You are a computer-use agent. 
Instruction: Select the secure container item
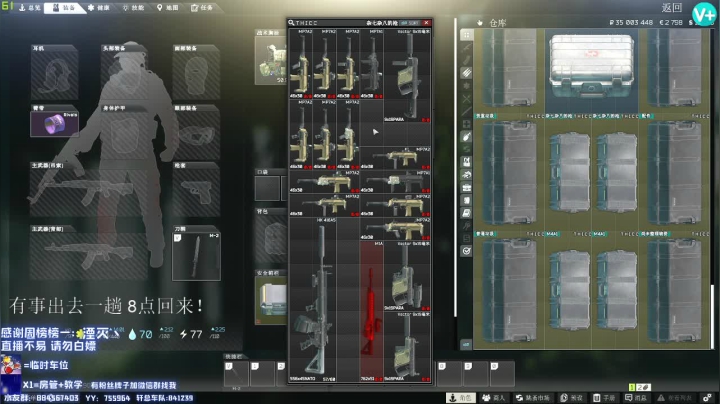click(271, 300)
